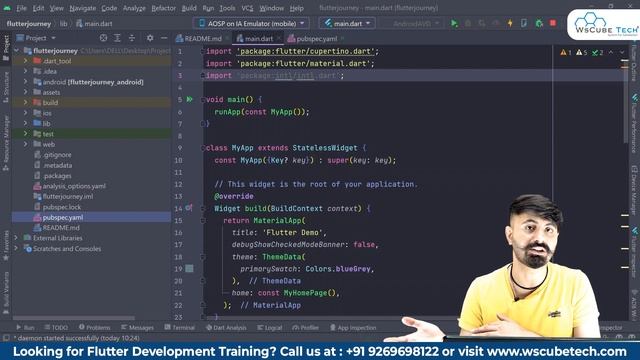Open the Build menu
The image size is (640, 360).
[x=189, y=8]
